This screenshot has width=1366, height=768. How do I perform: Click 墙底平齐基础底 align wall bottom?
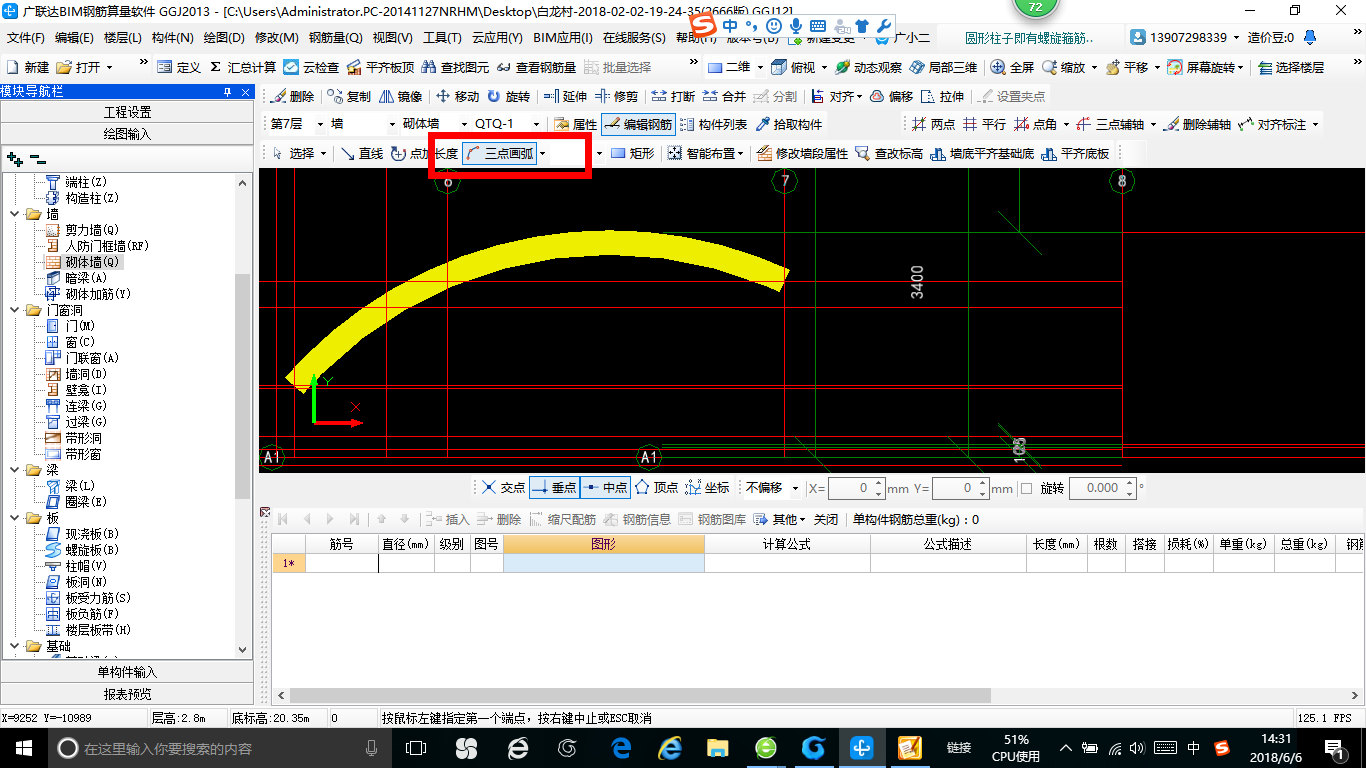pyautogui.click(x=982, y=154)
